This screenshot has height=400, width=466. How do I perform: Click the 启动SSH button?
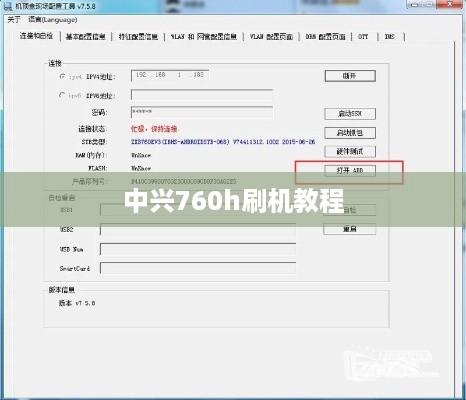coord(350,114)
